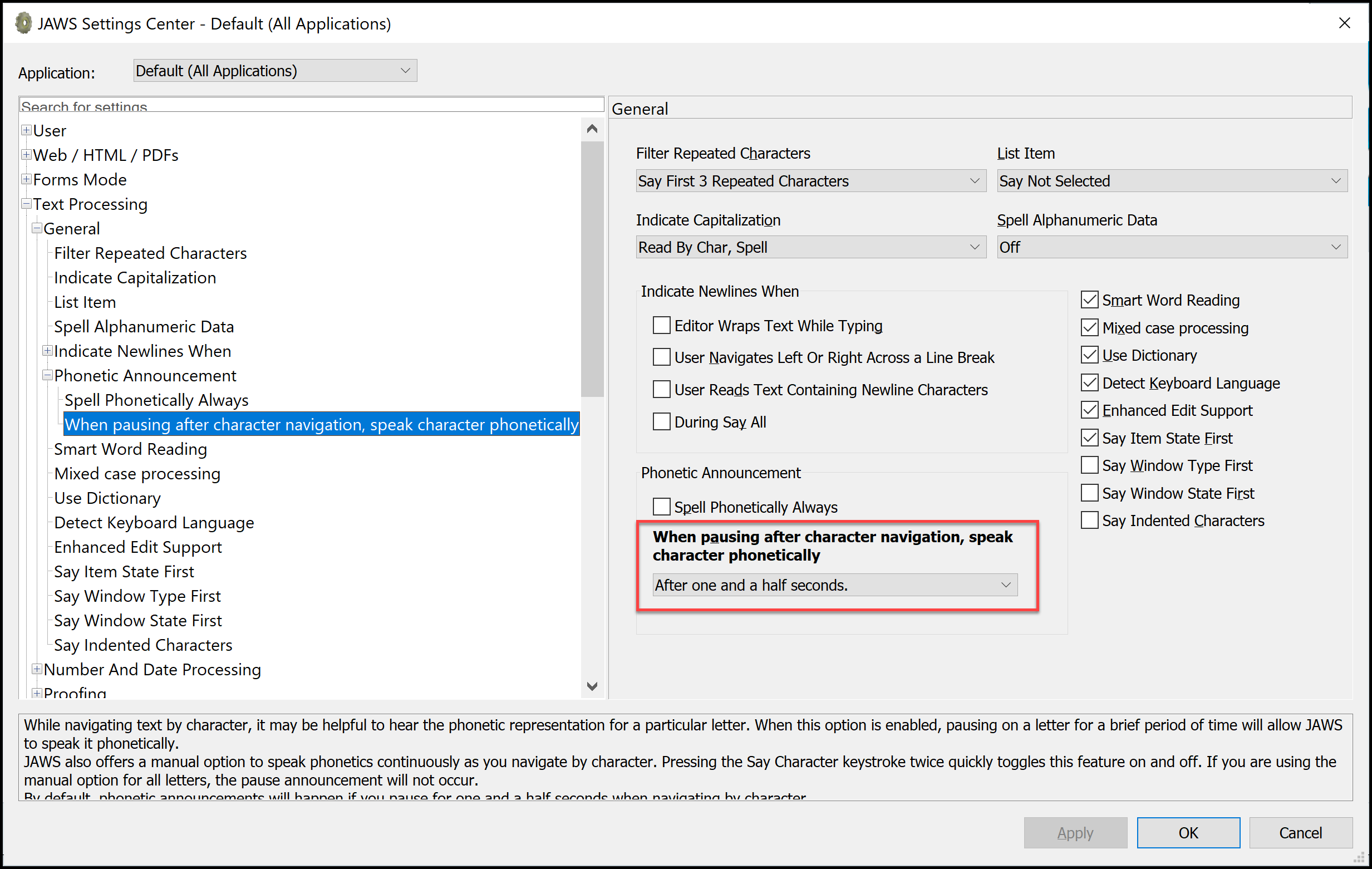The width and height of the screenshot is (1372, 869).
Task: Check User Navigates Left Or Right Across a Line Break
Action: pyautogui.click(x=661, y=357)
